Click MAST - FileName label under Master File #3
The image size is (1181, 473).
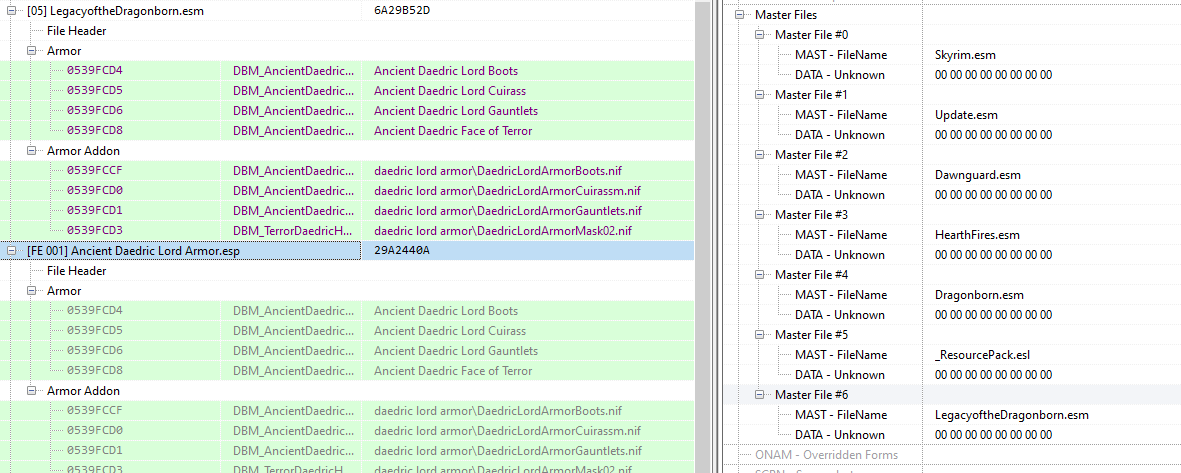(x=841, y=235)
